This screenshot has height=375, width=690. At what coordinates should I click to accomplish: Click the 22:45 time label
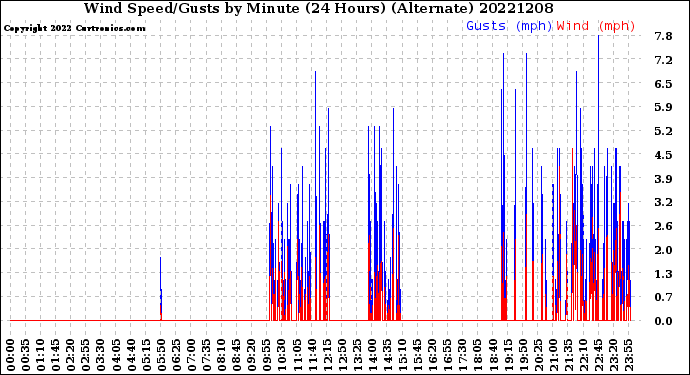(598, 355)
